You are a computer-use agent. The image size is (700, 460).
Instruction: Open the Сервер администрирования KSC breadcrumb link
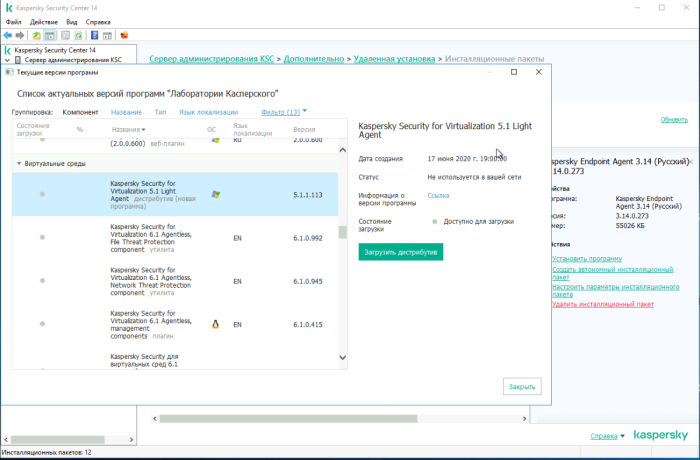[212, 59]
